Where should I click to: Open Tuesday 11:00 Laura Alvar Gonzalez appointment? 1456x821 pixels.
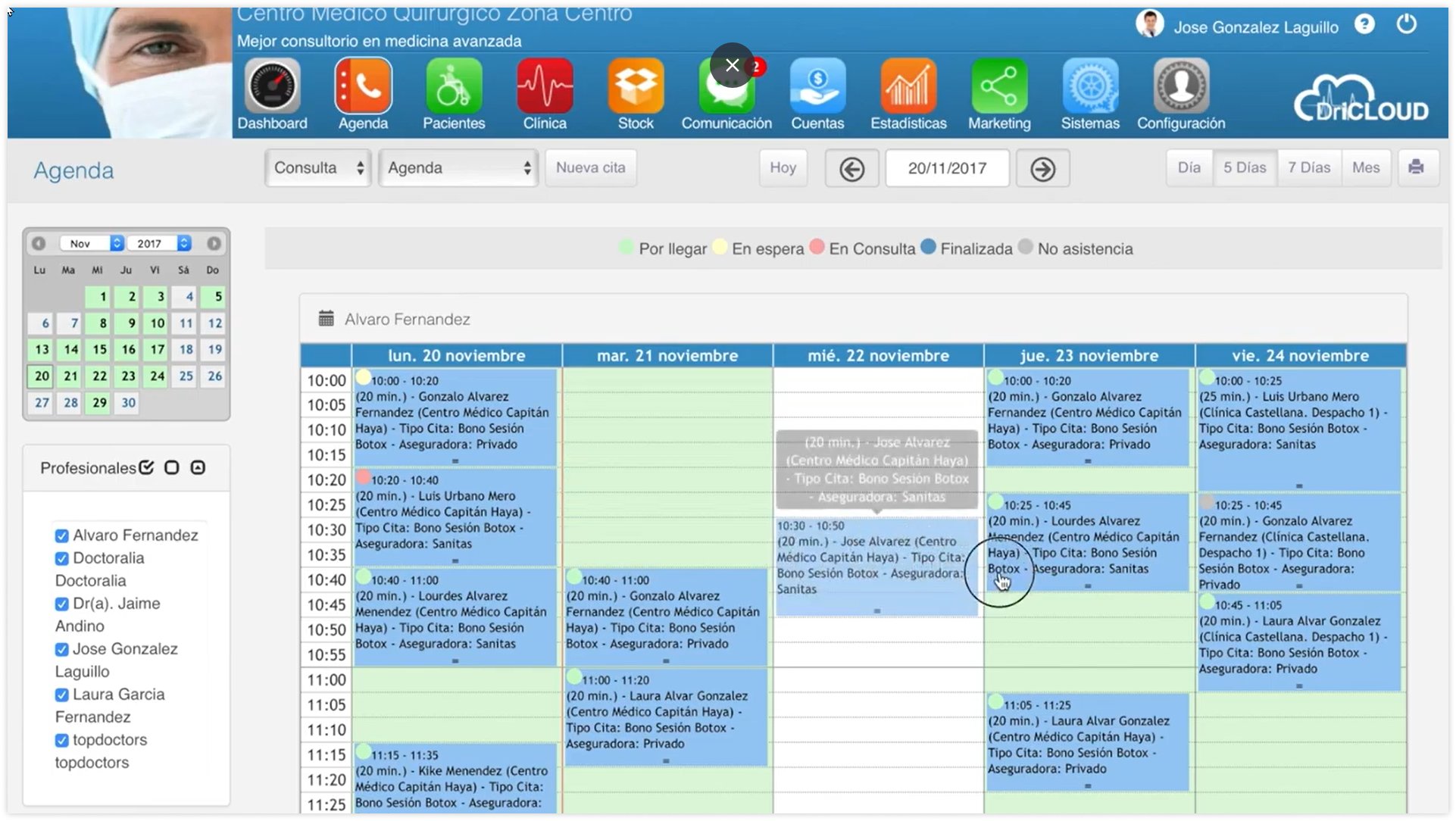(666, 716)
